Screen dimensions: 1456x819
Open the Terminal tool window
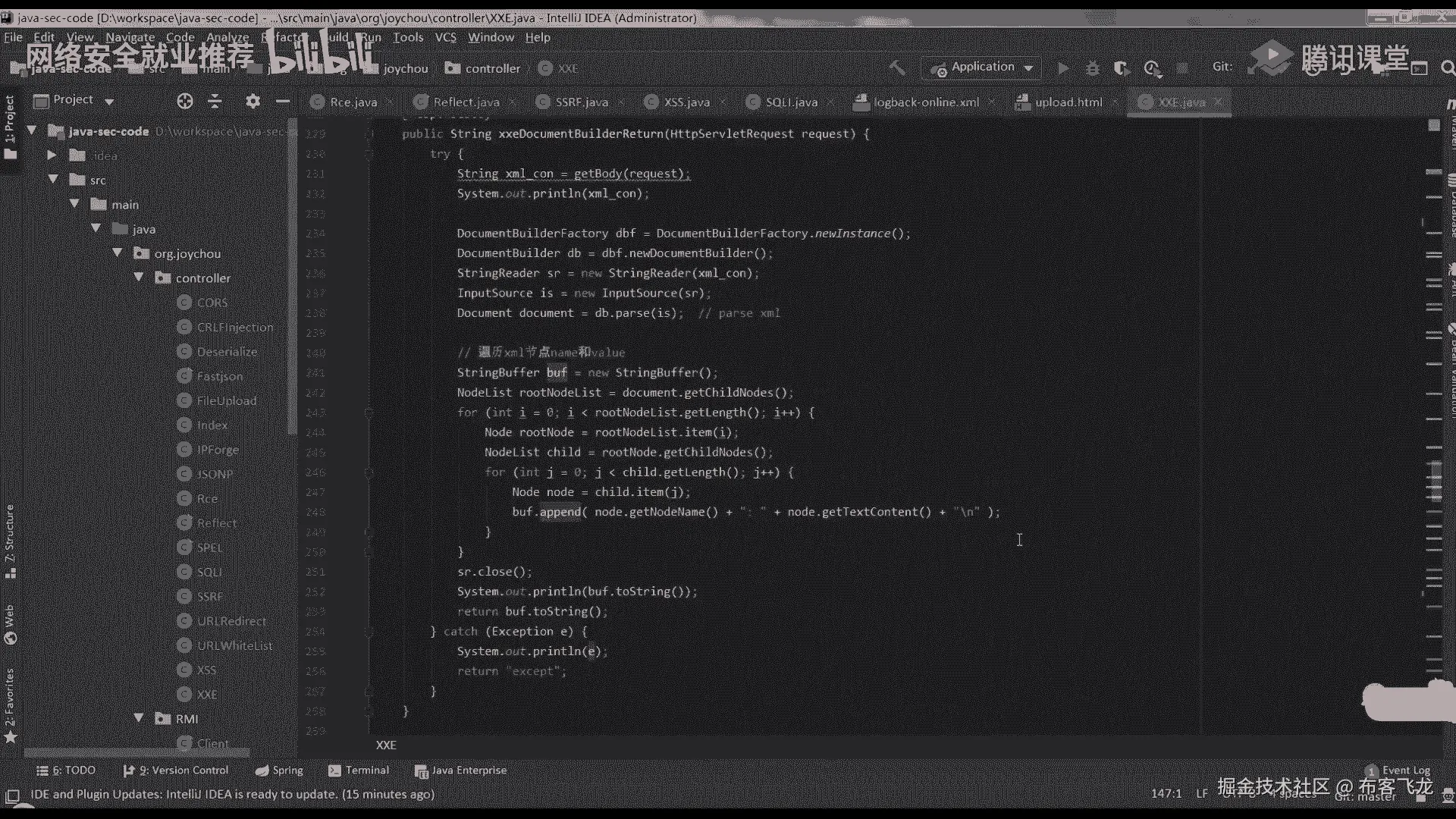[x=359, y=770]
